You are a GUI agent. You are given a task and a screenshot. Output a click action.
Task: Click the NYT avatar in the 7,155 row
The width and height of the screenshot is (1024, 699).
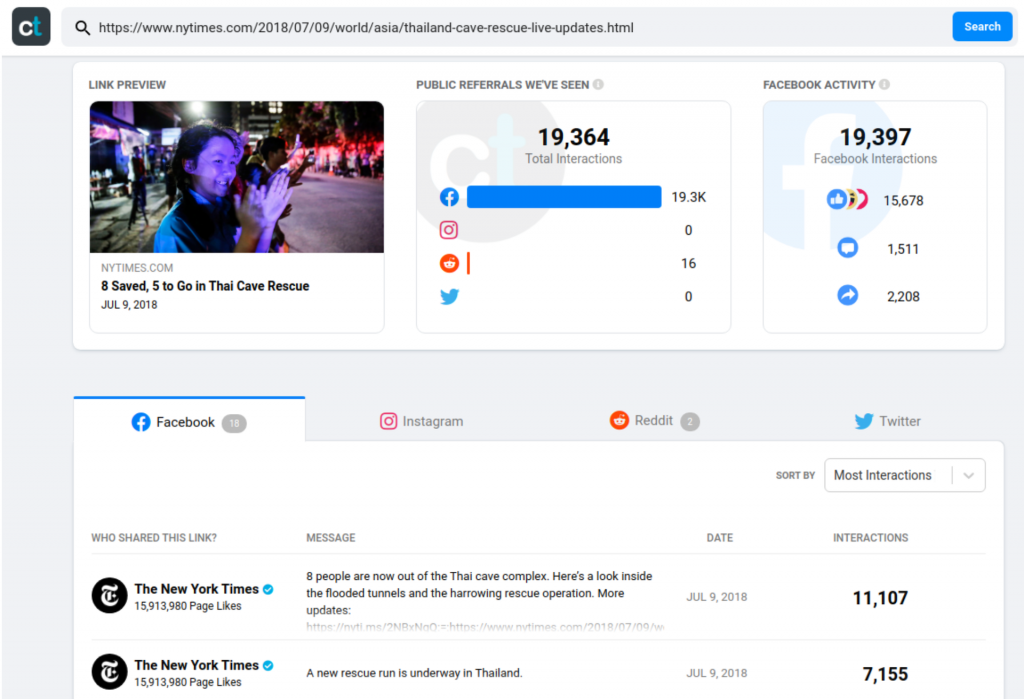tap(109, 672)
